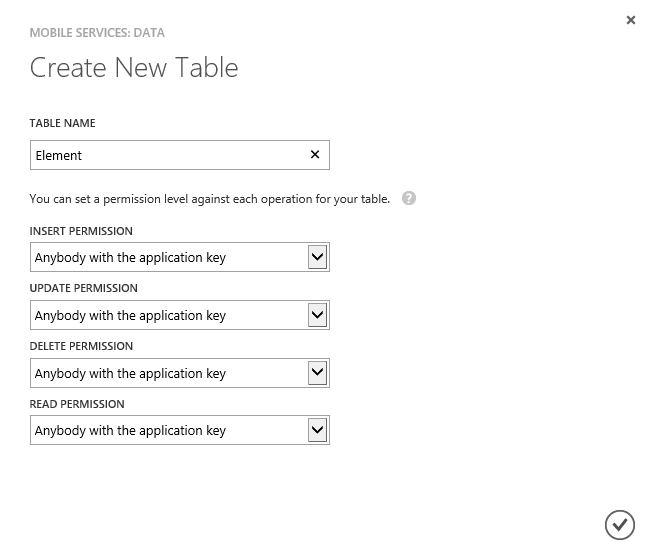The image size is (650, 560).
Task: Click the TABLE NAME label
Action: click(x=63, y=123)
